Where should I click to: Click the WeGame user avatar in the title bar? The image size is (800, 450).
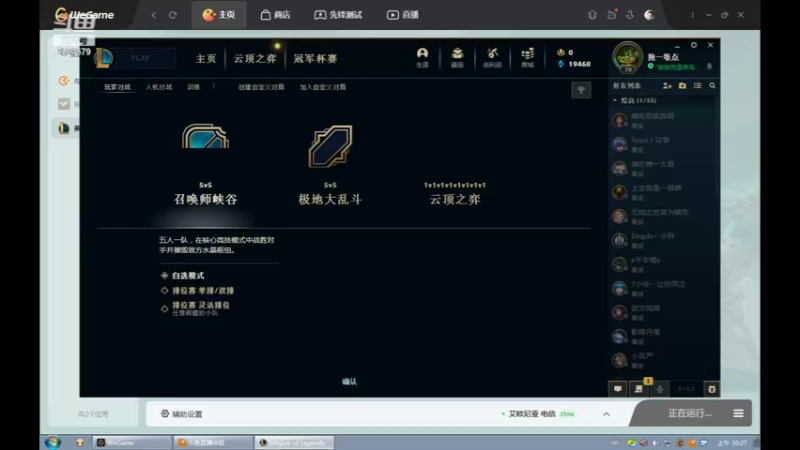[649, 15]
